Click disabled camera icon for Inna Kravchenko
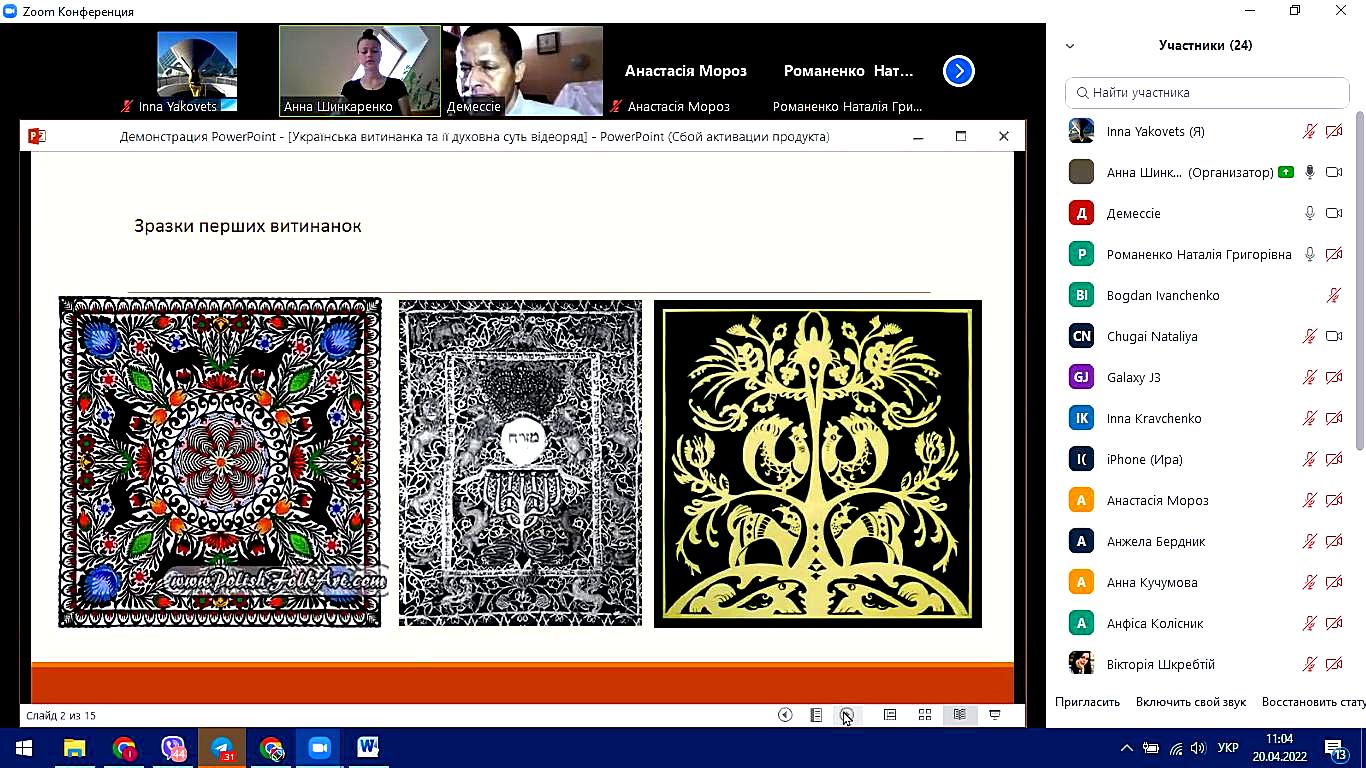The width and height of the screenshot is (1366, 768). coord(1334,418)
